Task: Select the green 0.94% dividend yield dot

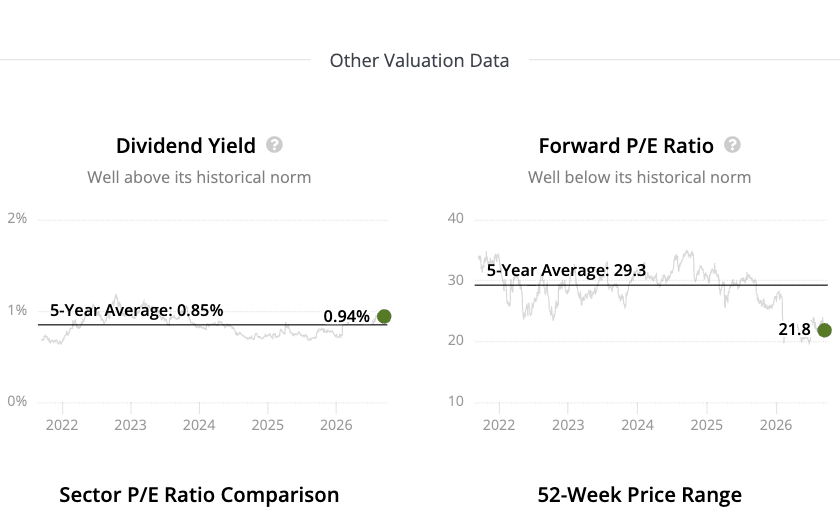Action: 384,316
